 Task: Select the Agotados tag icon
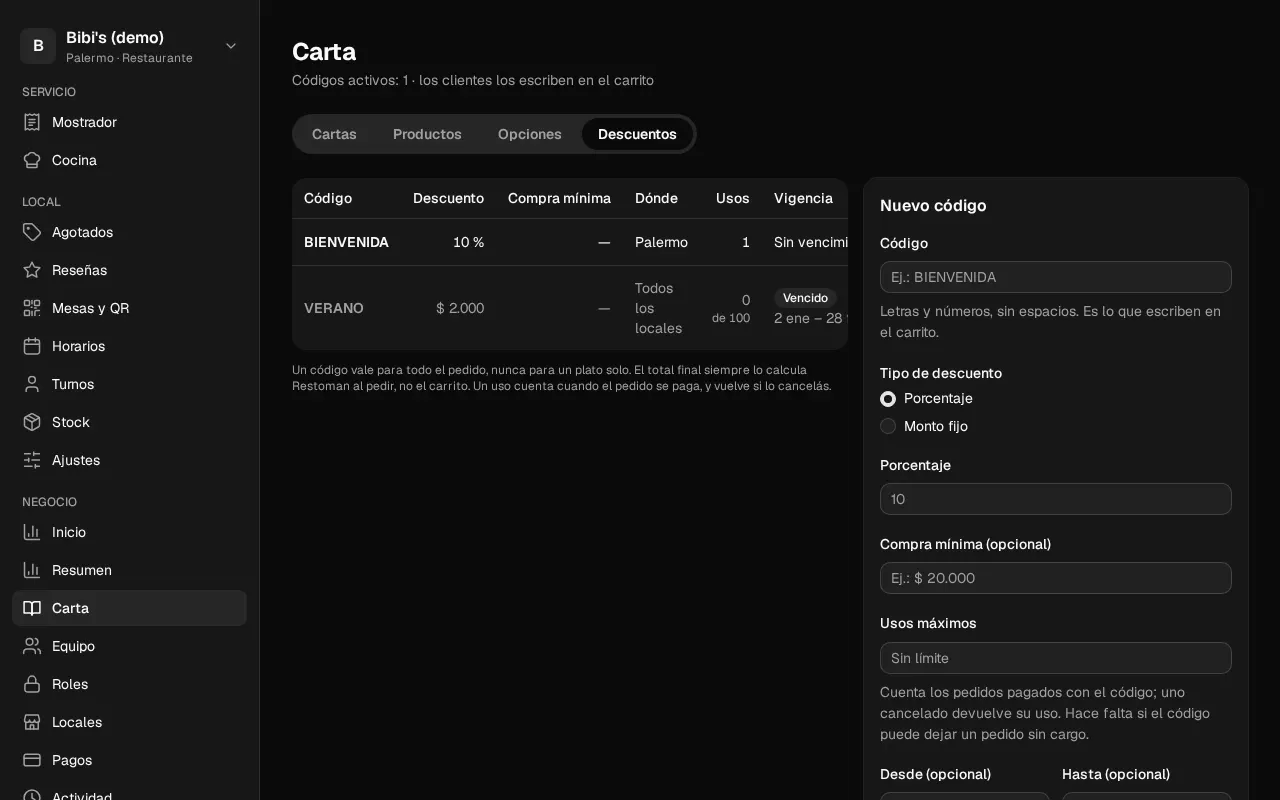point(32,232)
